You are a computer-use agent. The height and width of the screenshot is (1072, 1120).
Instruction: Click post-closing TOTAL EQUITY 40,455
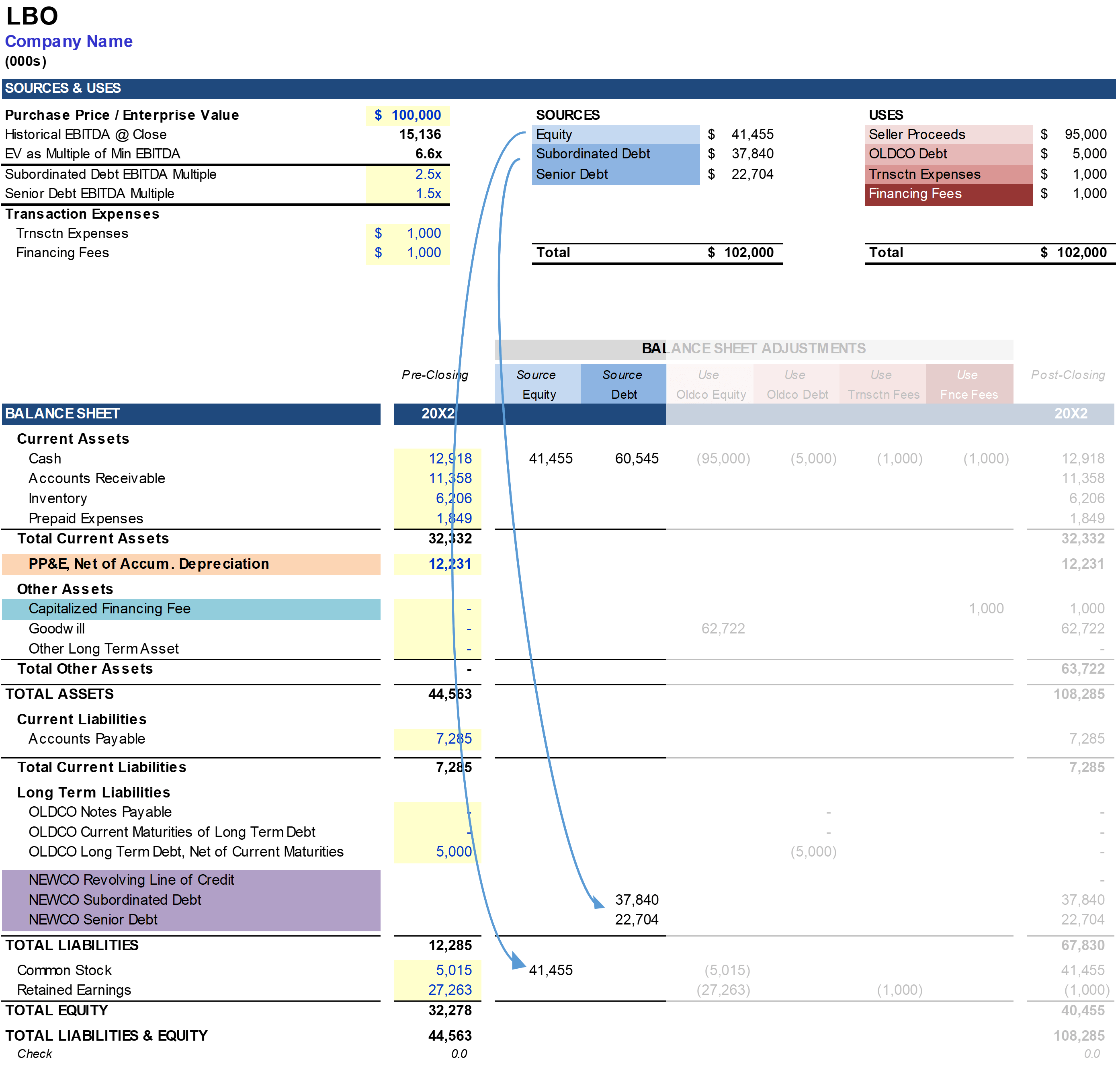(1083, 1011)
